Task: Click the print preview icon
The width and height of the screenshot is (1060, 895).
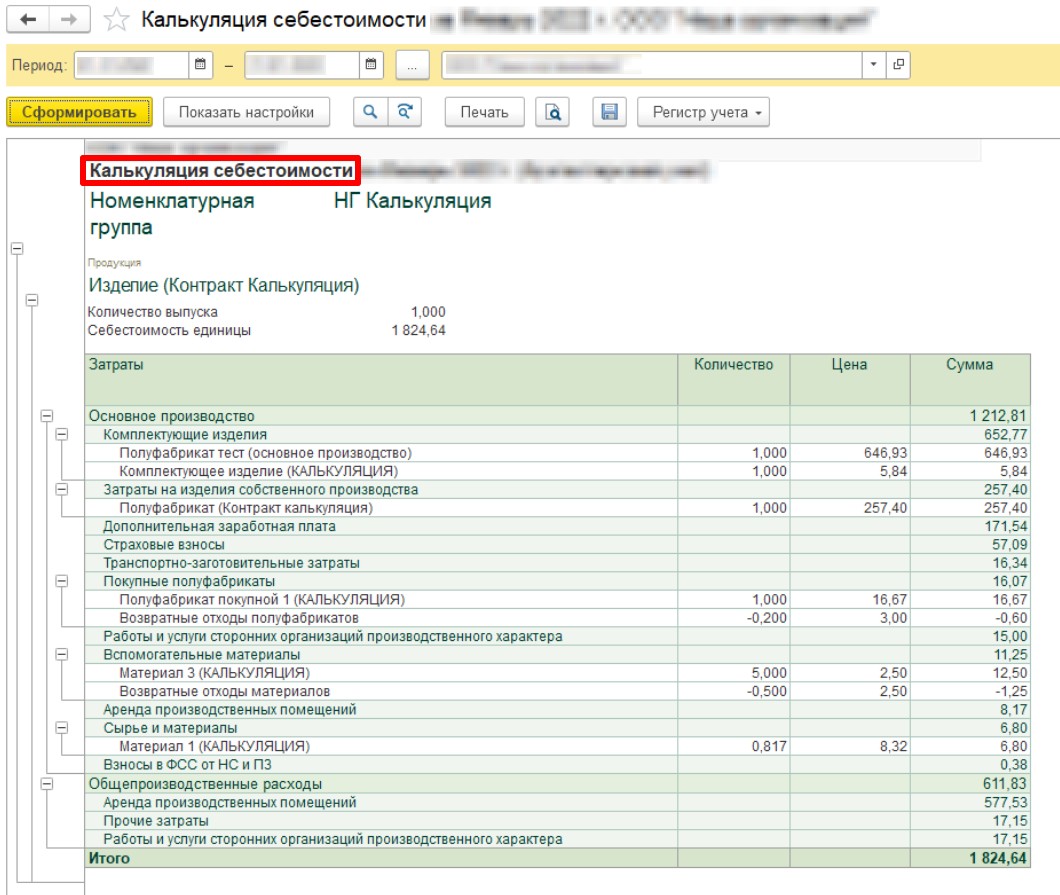Action: coord(552,112)
